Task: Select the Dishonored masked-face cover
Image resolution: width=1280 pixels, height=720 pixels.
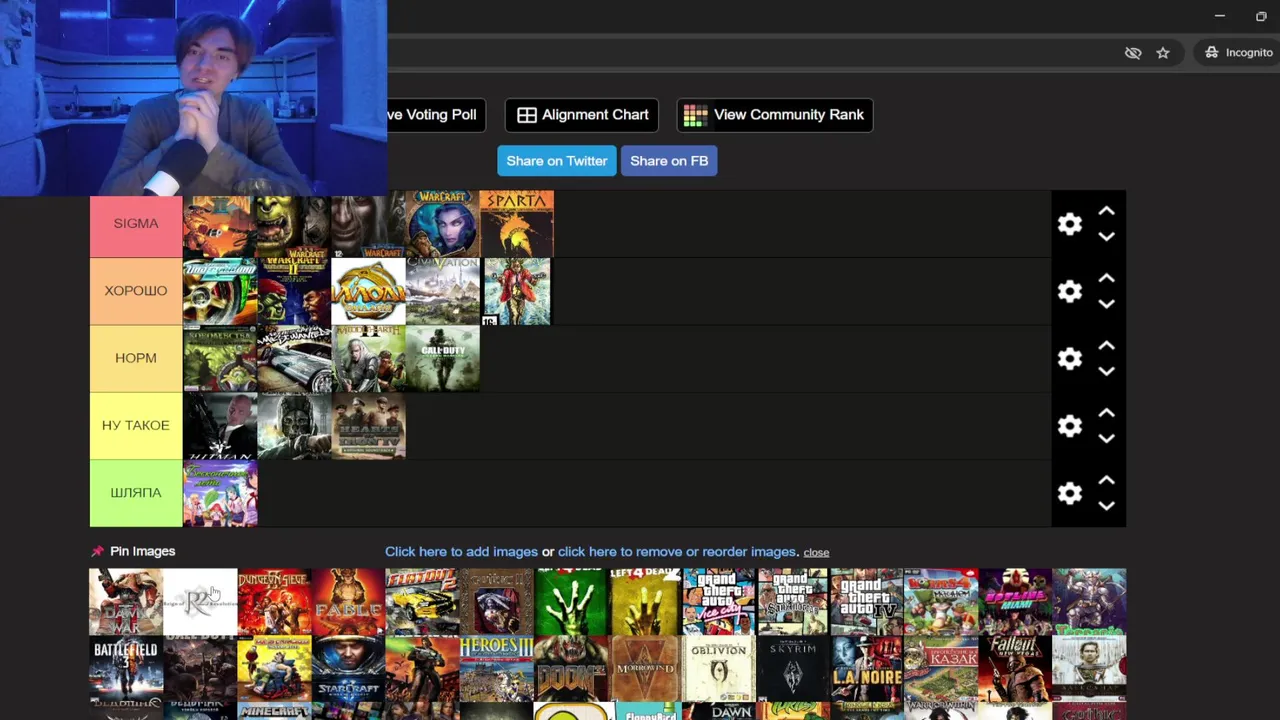Action: [294, 425]
